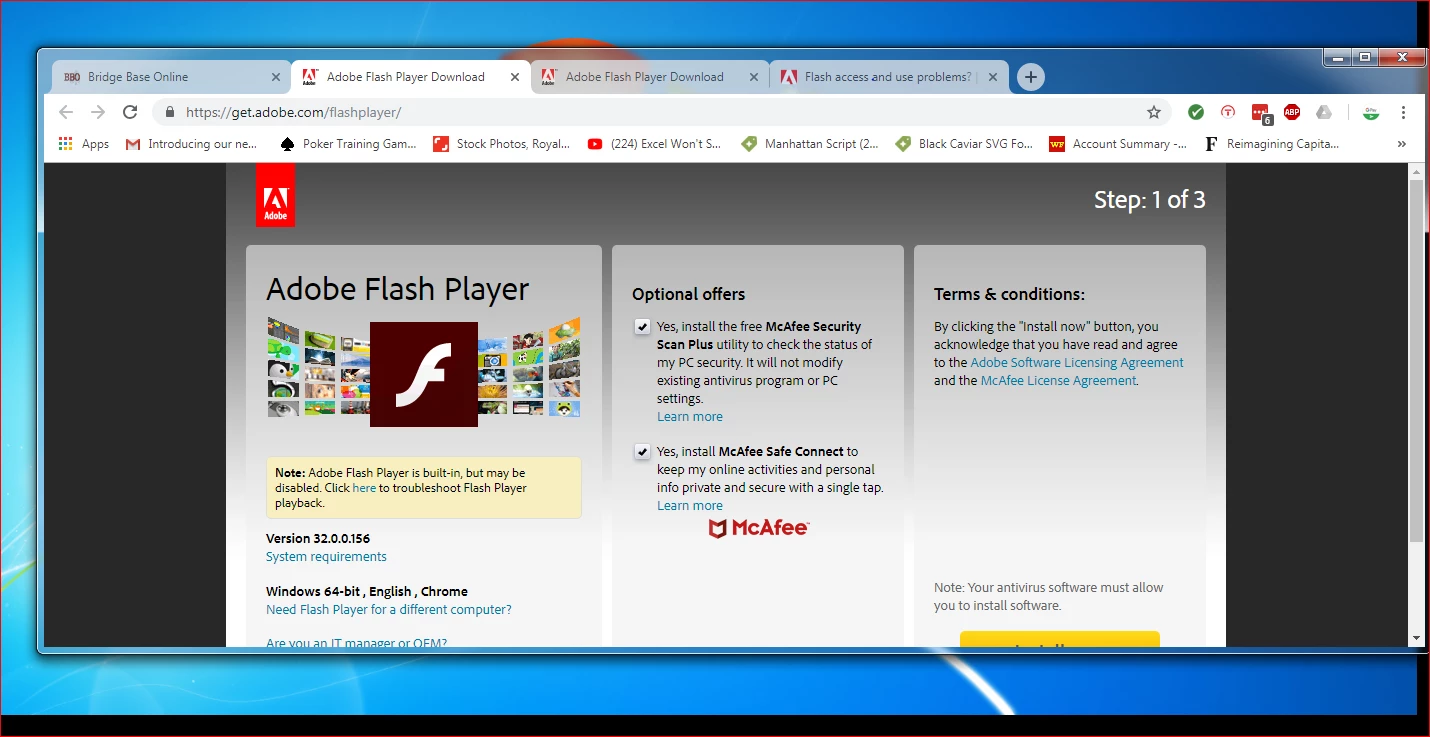Click 'Windows 64-bit , English , Chrome' text
1430x737 pixels.
pos(367,592)
